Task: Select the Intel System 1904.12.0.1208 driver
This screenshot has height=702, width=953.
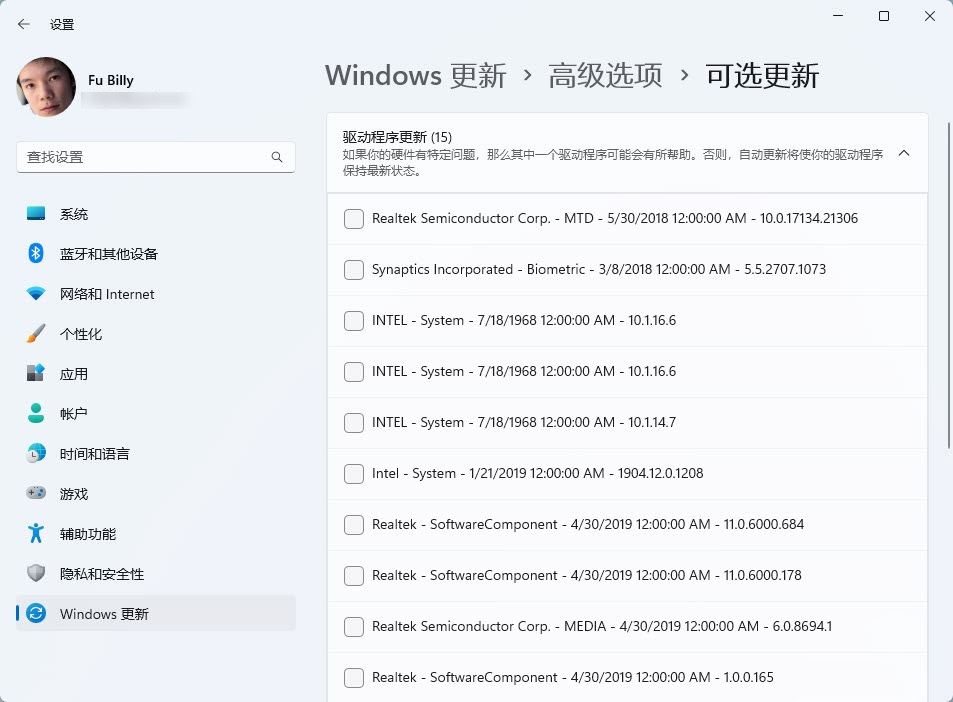Action: pyautogui.click(x=353, y=473)
